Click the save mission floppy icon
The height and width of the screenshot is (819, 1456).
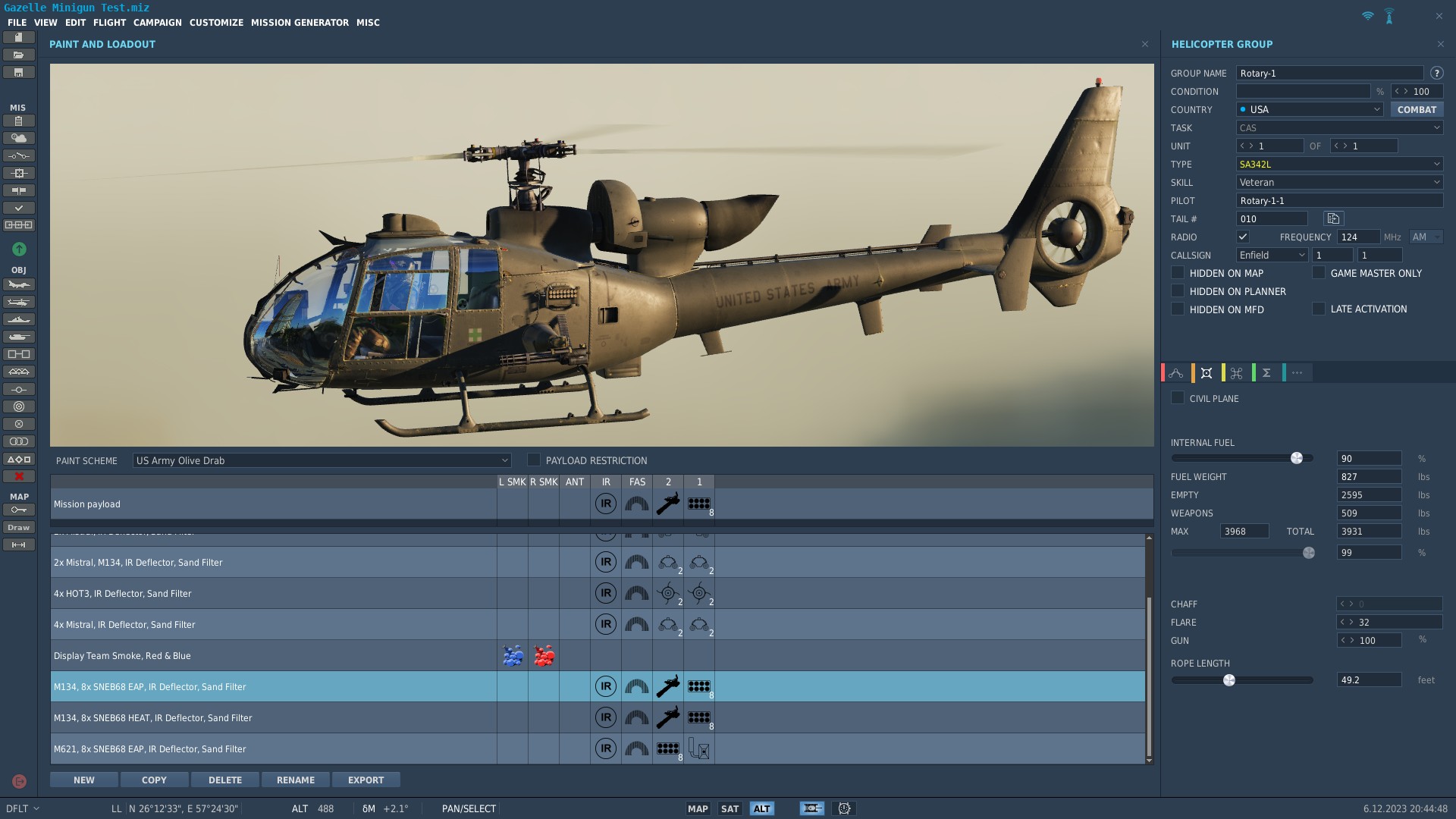click(19, 72)
